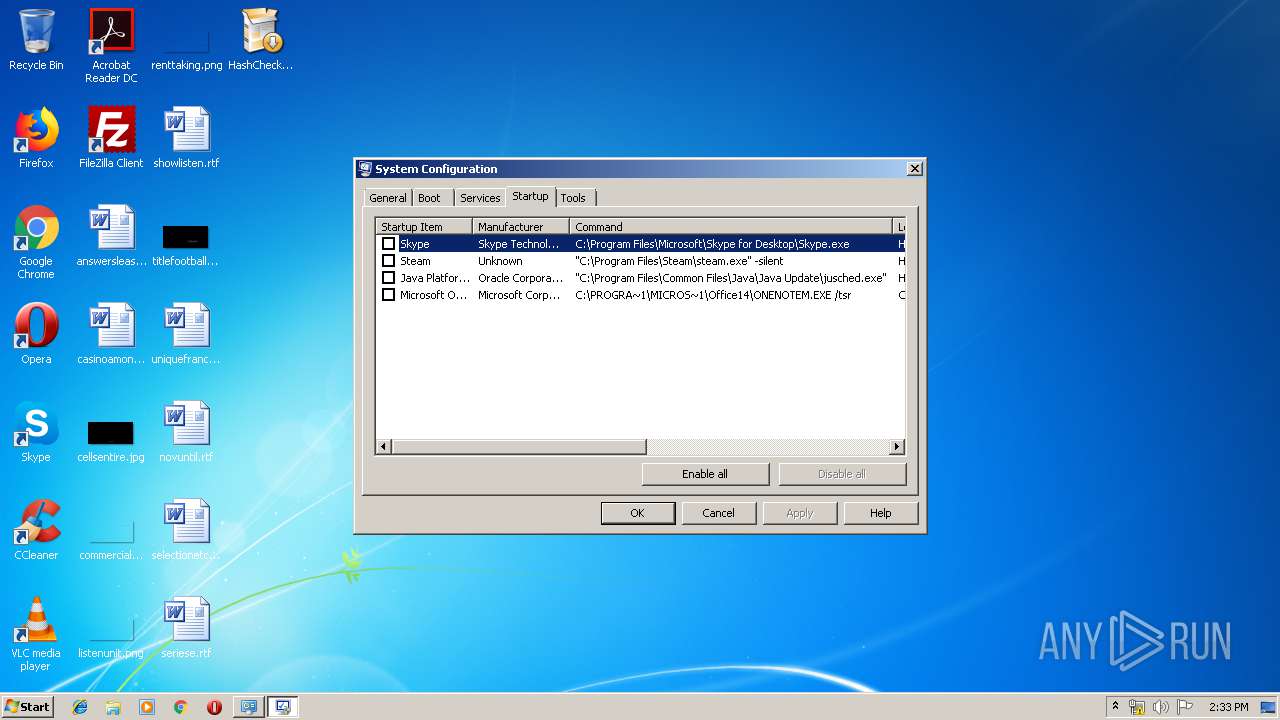Image resolution: width=1280 pixels, height=720 pixels.
Task: Select the Startup tab
Action: (x=530, y=196)
